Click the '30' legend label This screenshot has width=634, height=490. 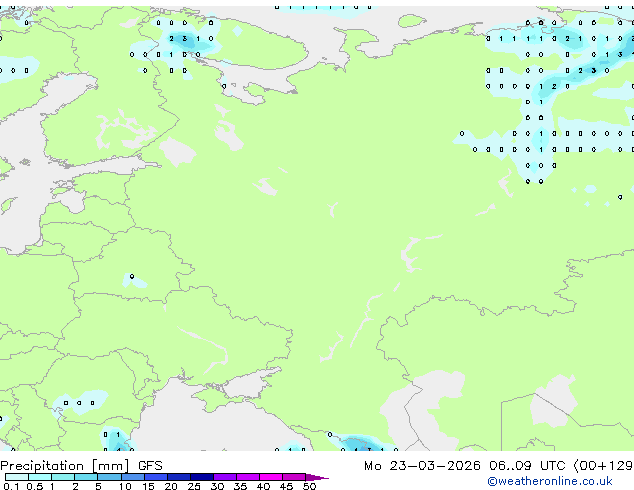(x=217, y=486)
